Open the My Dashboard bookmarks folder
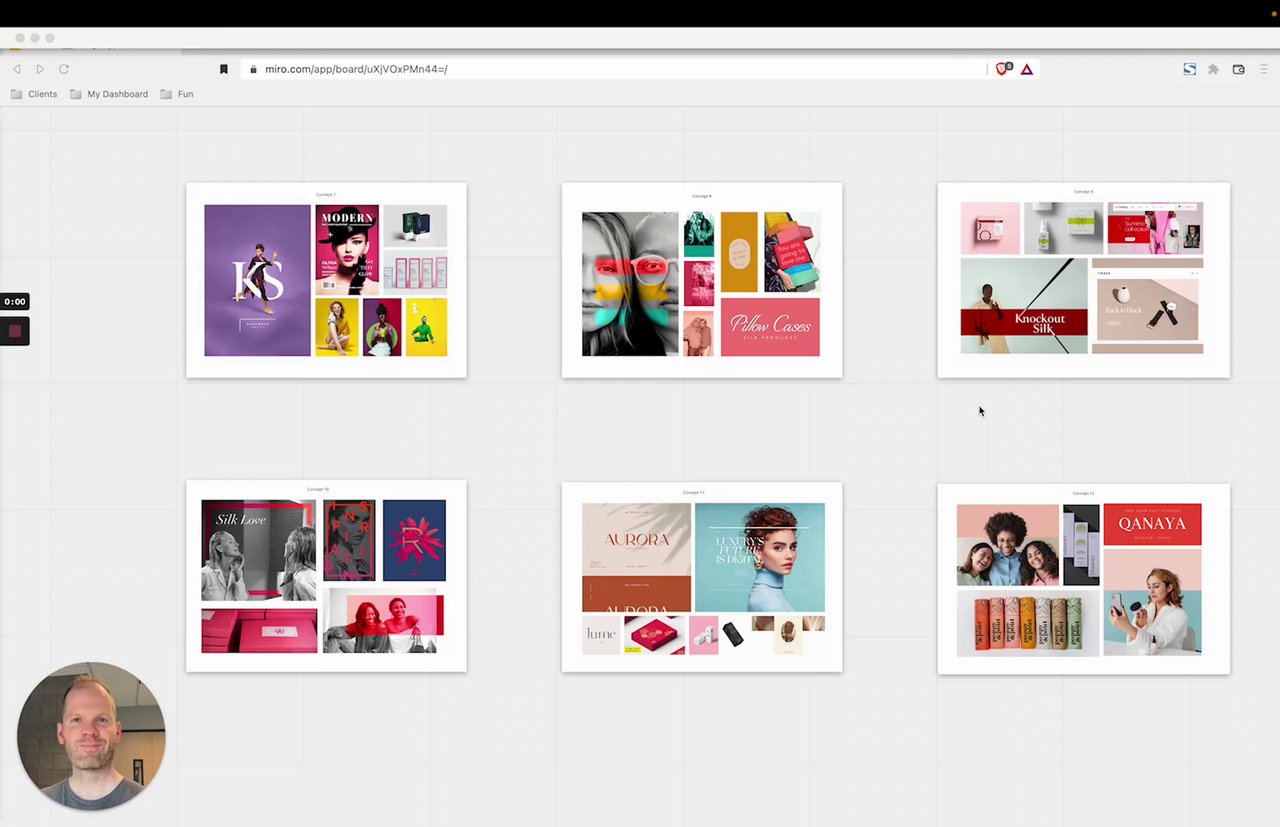The image size is (1280, 827). [x=109, y=94]
